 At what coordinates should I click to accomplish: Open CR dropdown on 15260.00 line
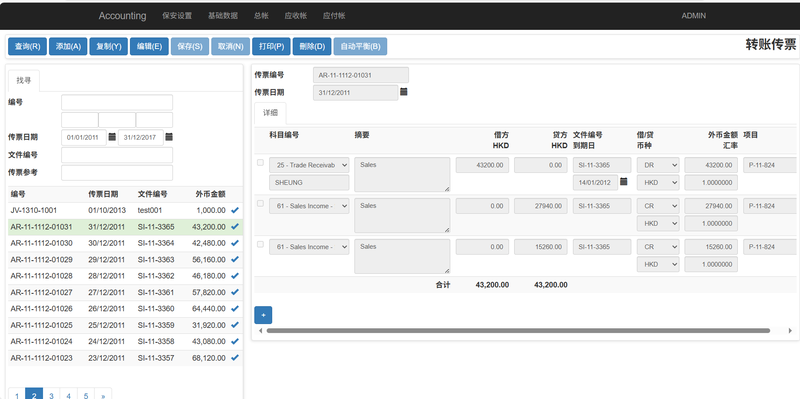click(658, 247)
